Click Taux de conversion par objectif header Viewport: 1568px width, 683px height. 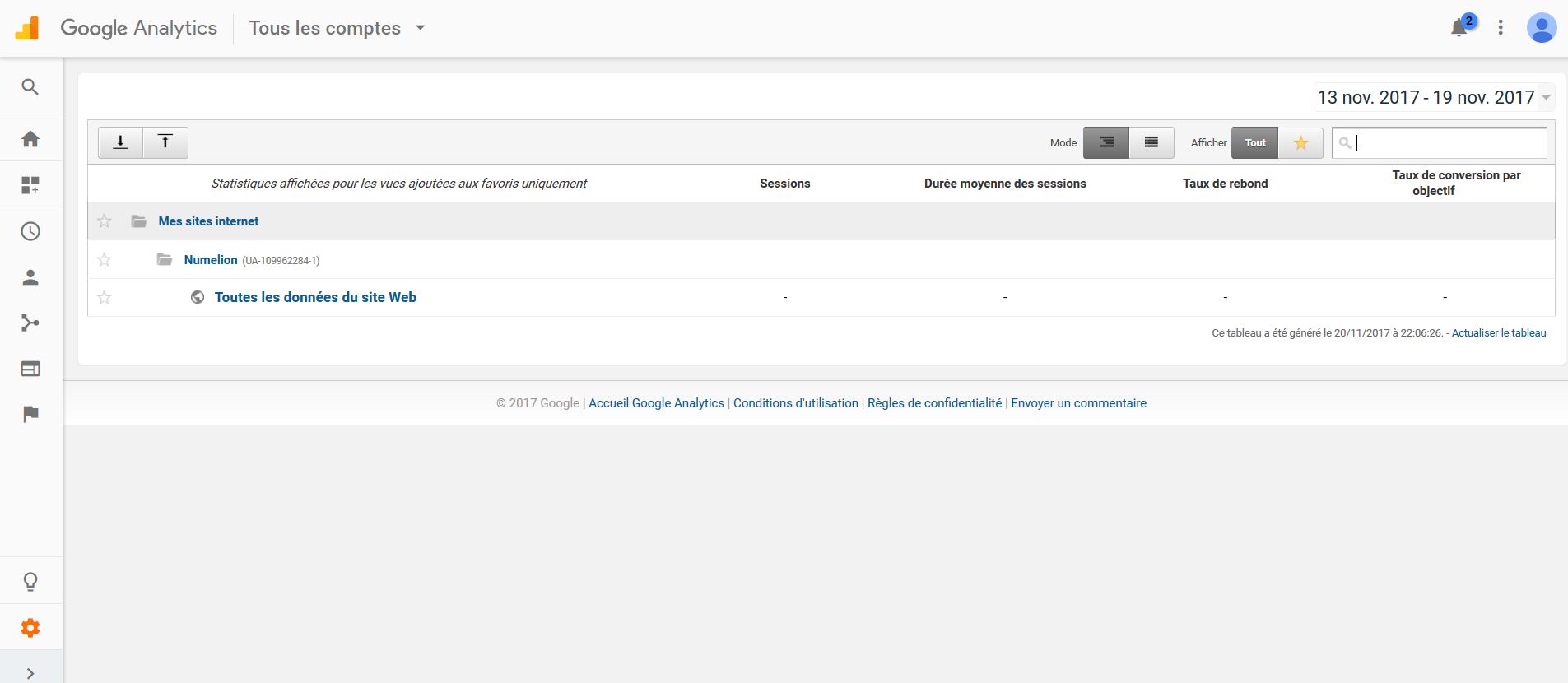click(1456, 183)
